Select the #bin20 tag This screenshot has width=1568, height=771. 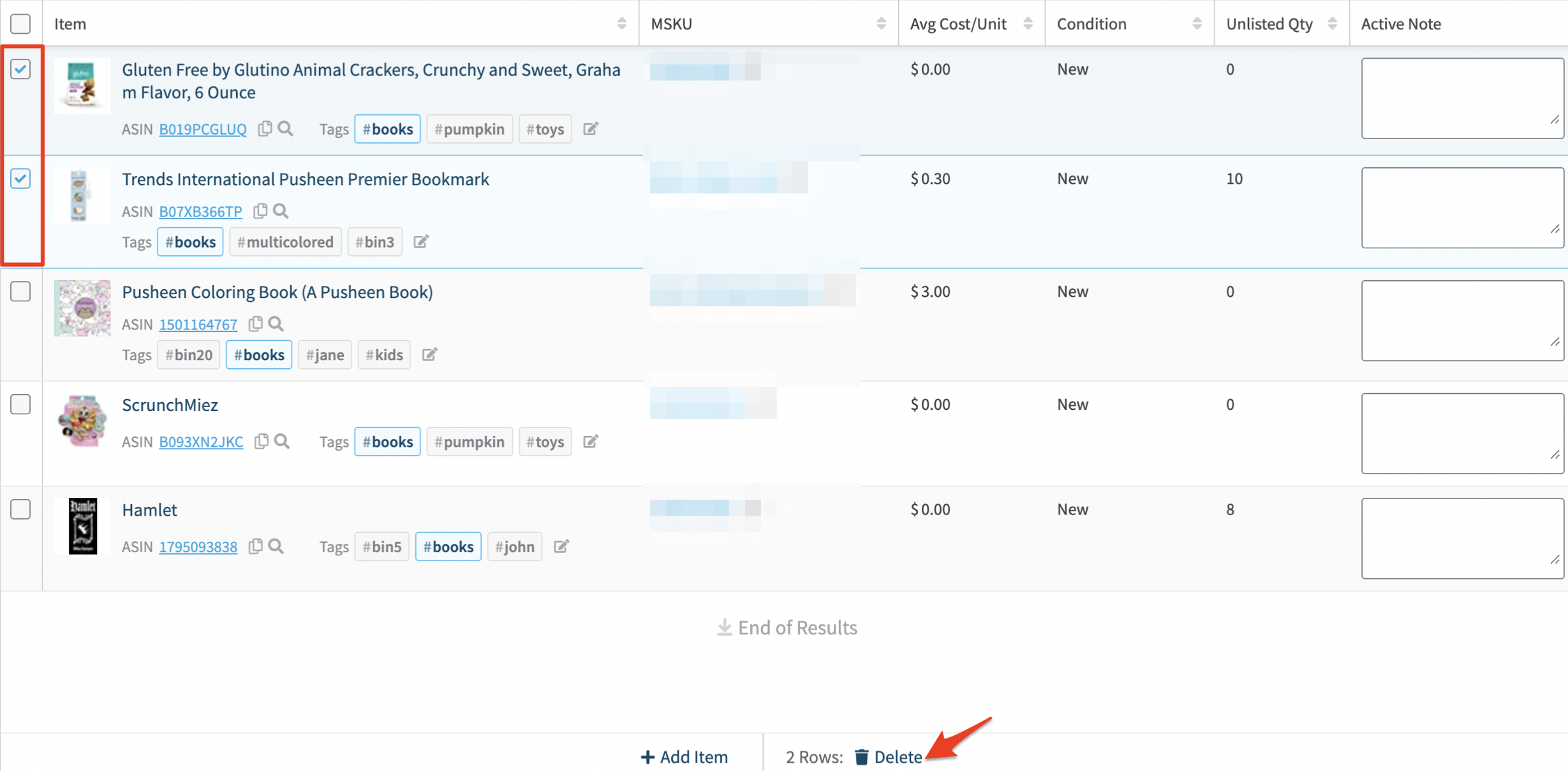189,355
